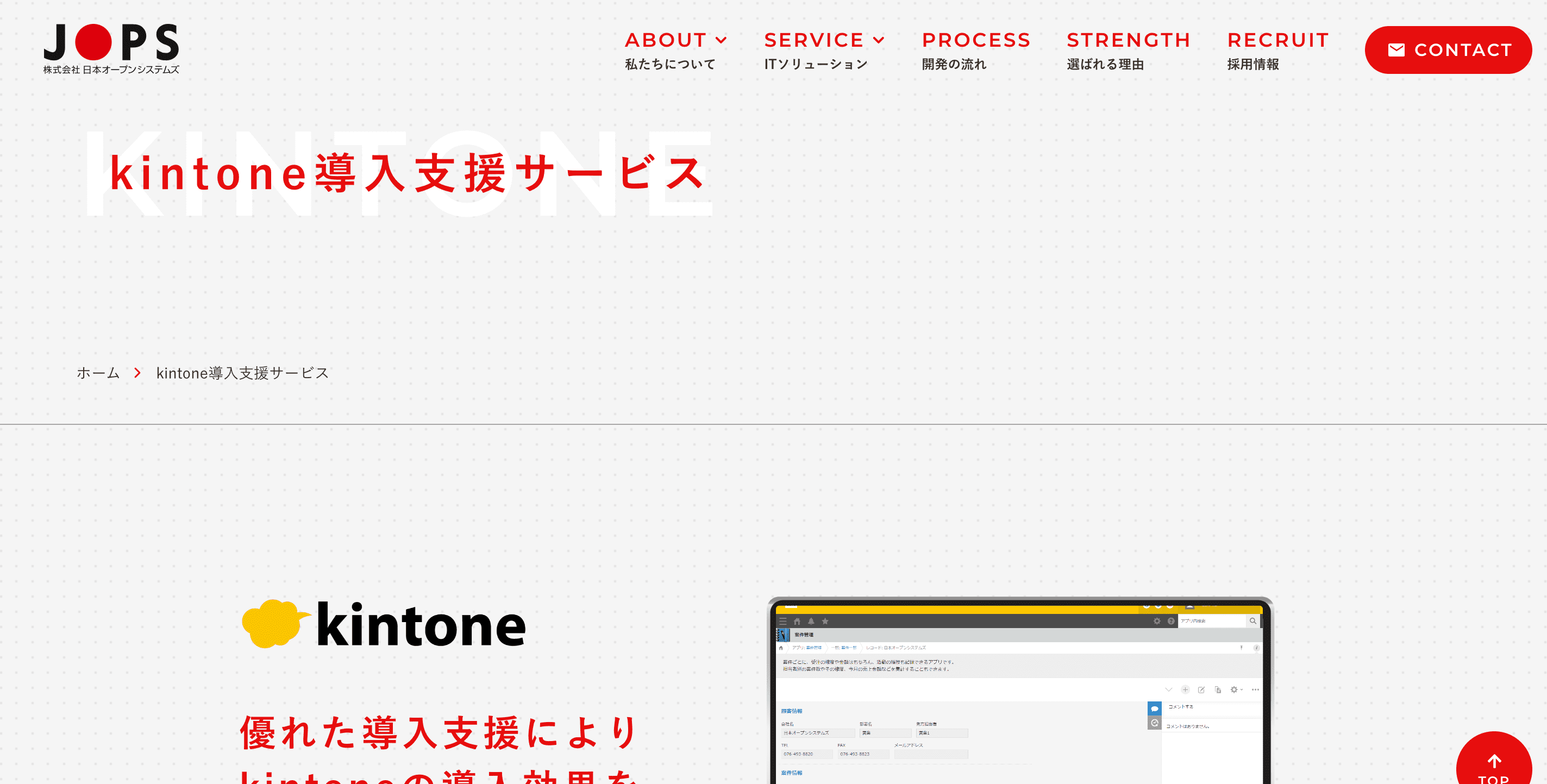Screen dimensions: 1547x784
Task: Click the 採用情報 subtitle
Action: coord(1252,64)
